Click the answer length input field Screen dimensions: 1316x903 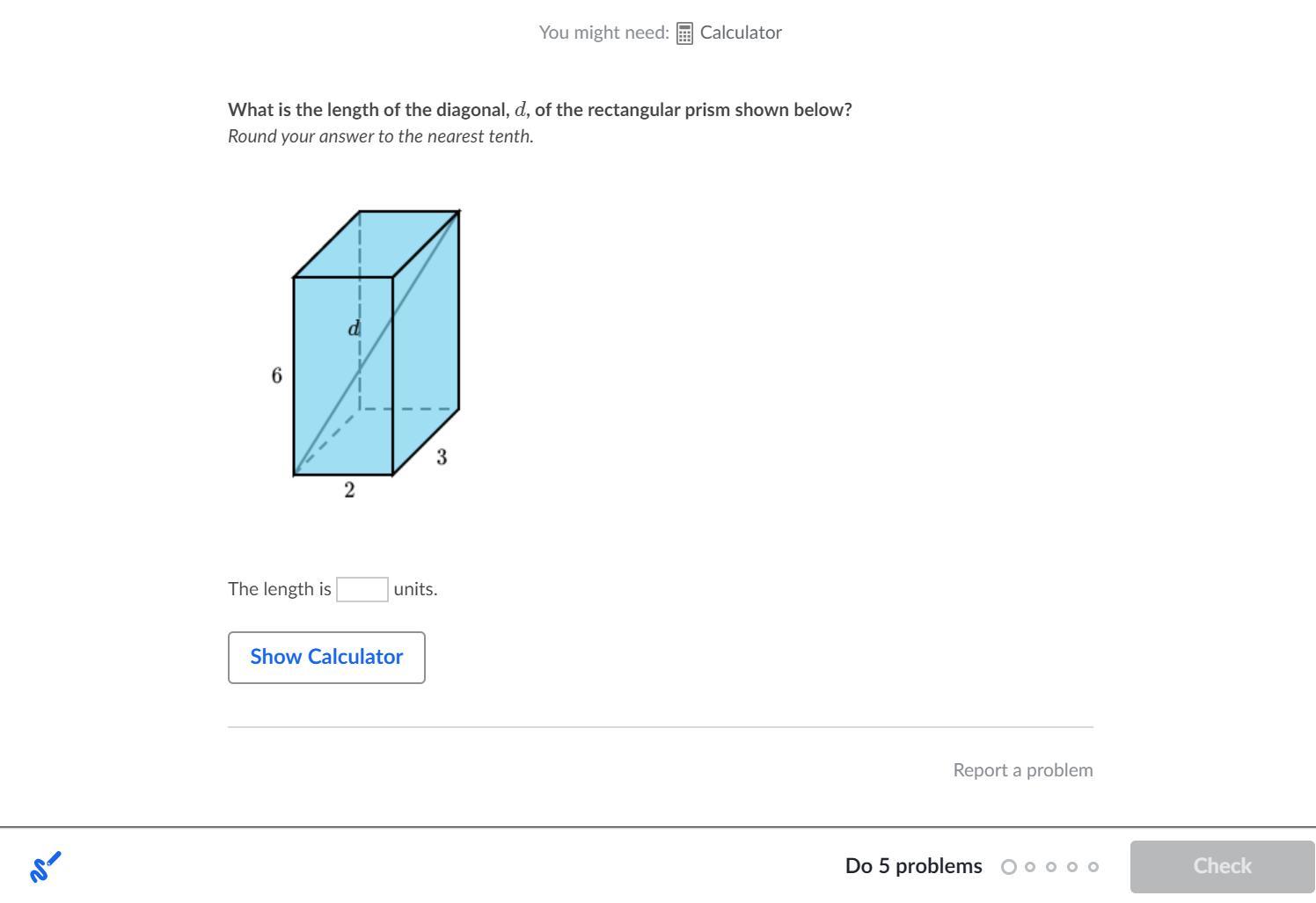tap(362, 589)
